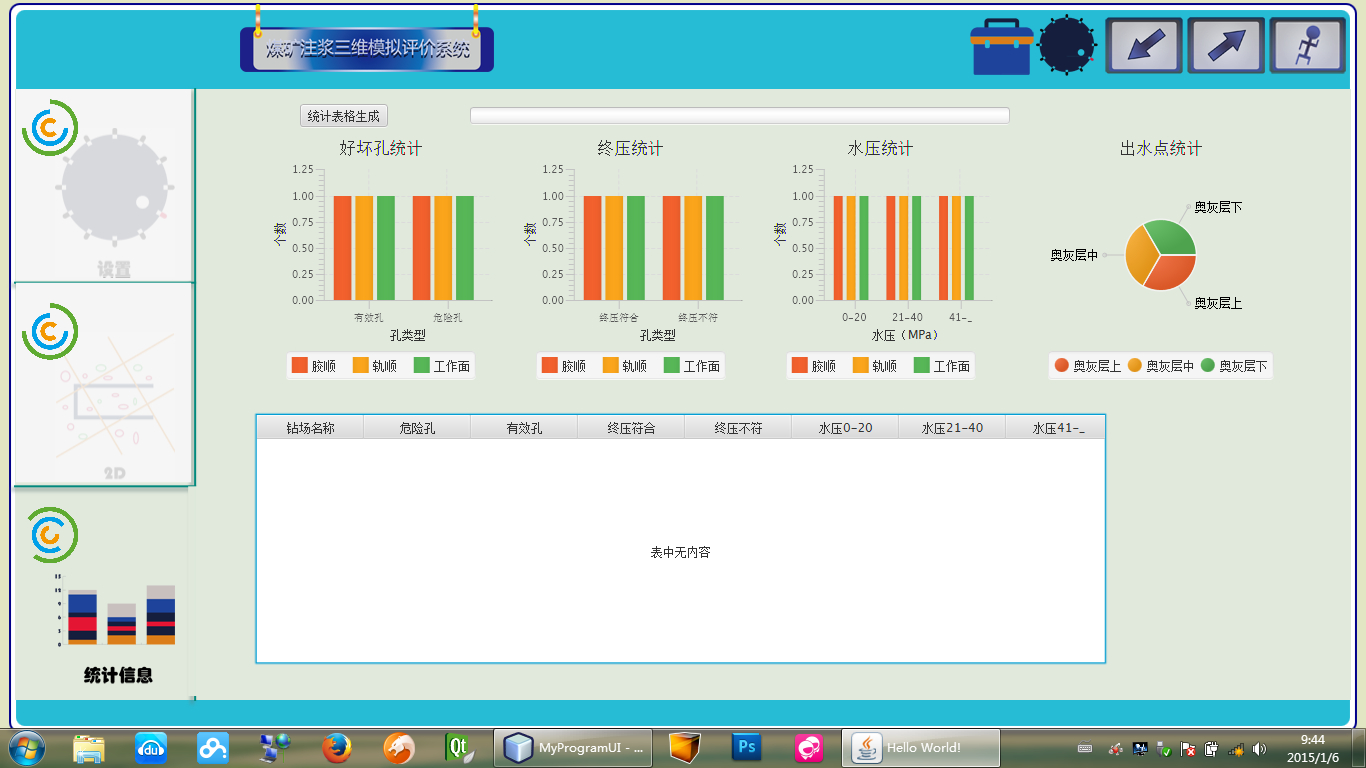Click the blue monitor tray icon

tap(1140, 748)
